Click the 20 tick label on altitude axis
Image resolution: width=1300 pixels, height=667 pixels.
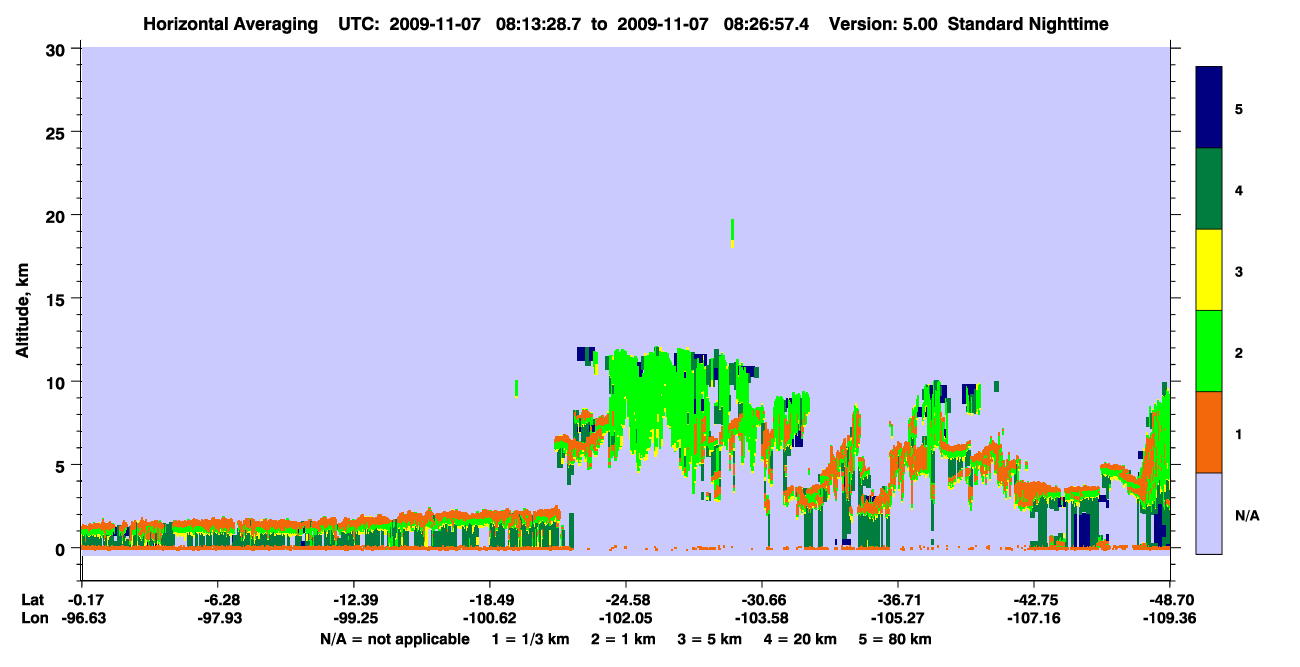57,215
